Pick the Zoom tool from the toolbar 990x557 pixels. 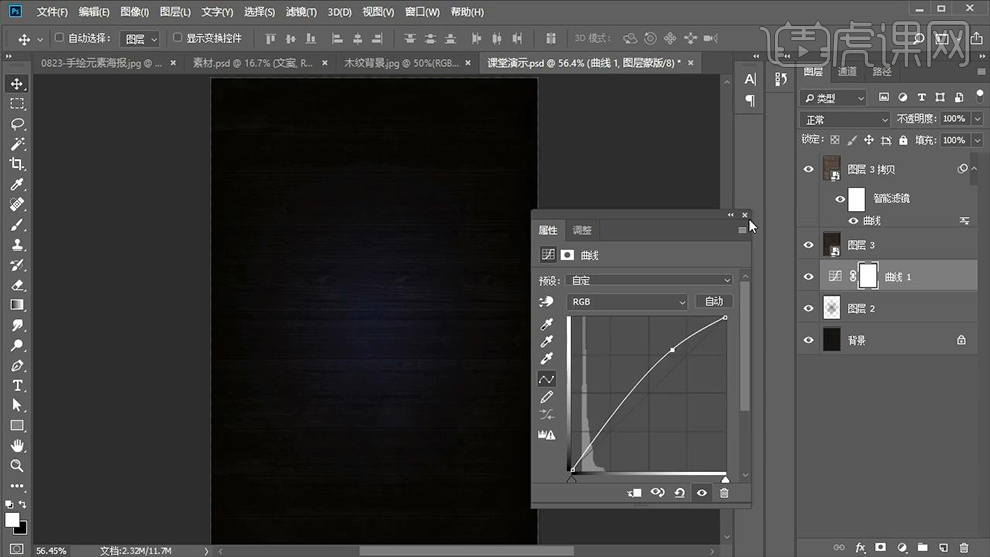tap(17, 466)
